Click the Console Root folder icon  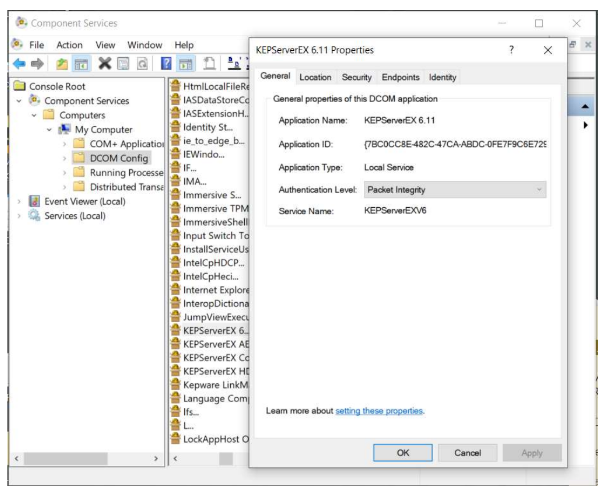[x=19, y=86]
